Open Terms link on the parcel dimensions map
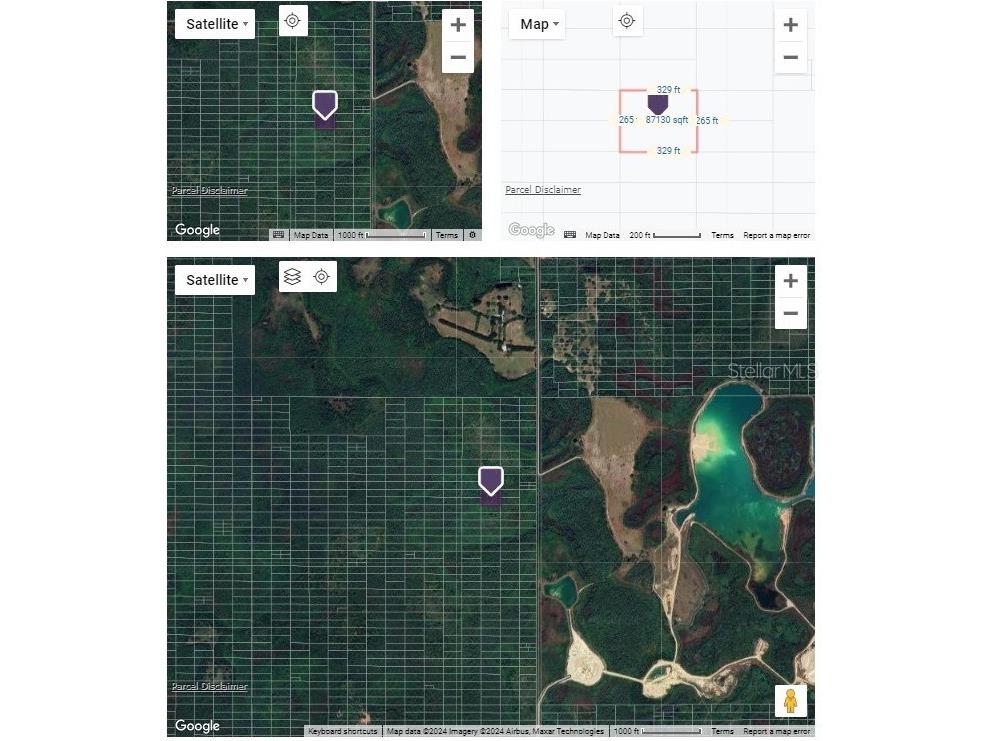The height and width of the screenshot is (741, 988). (722, 236)
